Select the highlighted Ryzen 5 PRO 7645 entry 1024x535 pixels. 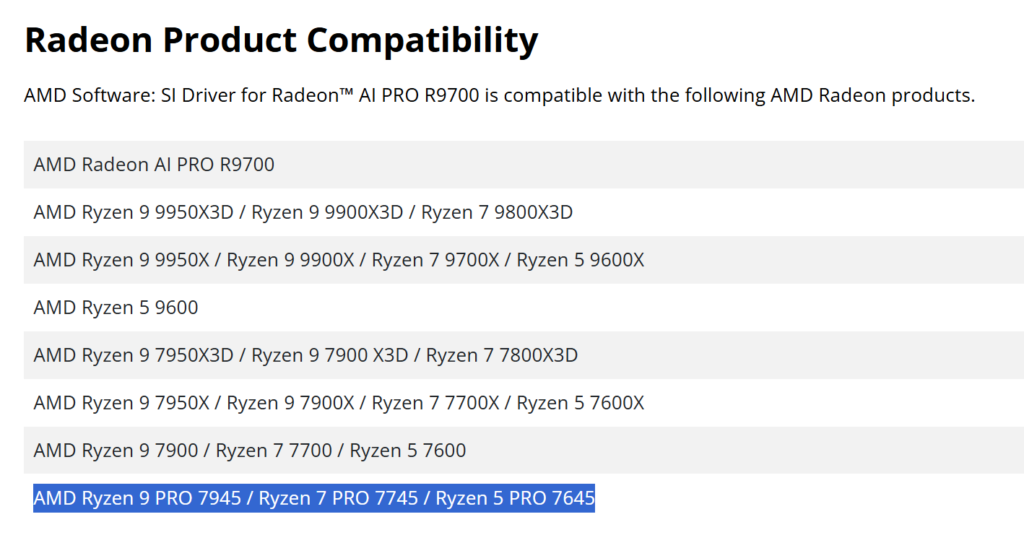click(x=515, y=498)
